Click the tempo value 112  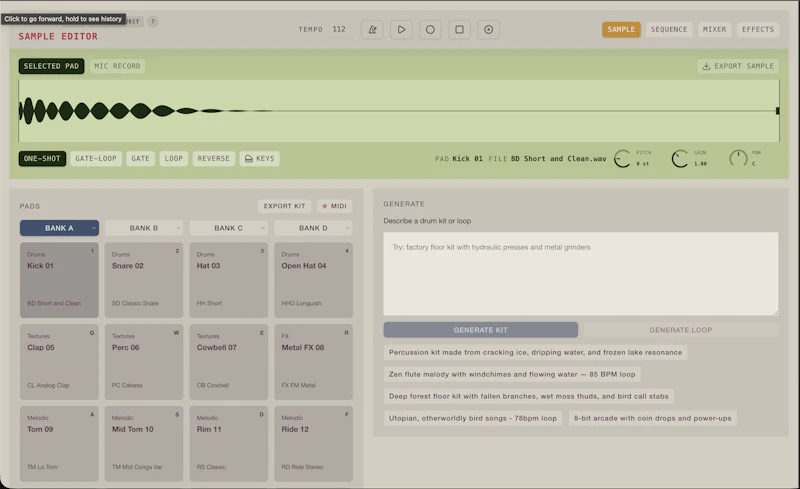coord(339,30)
